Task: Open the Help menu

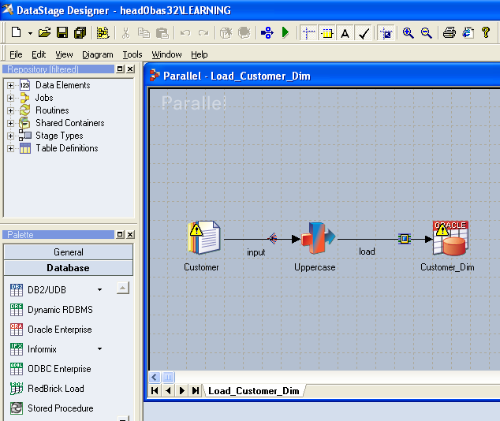Action: coord(199,54)
